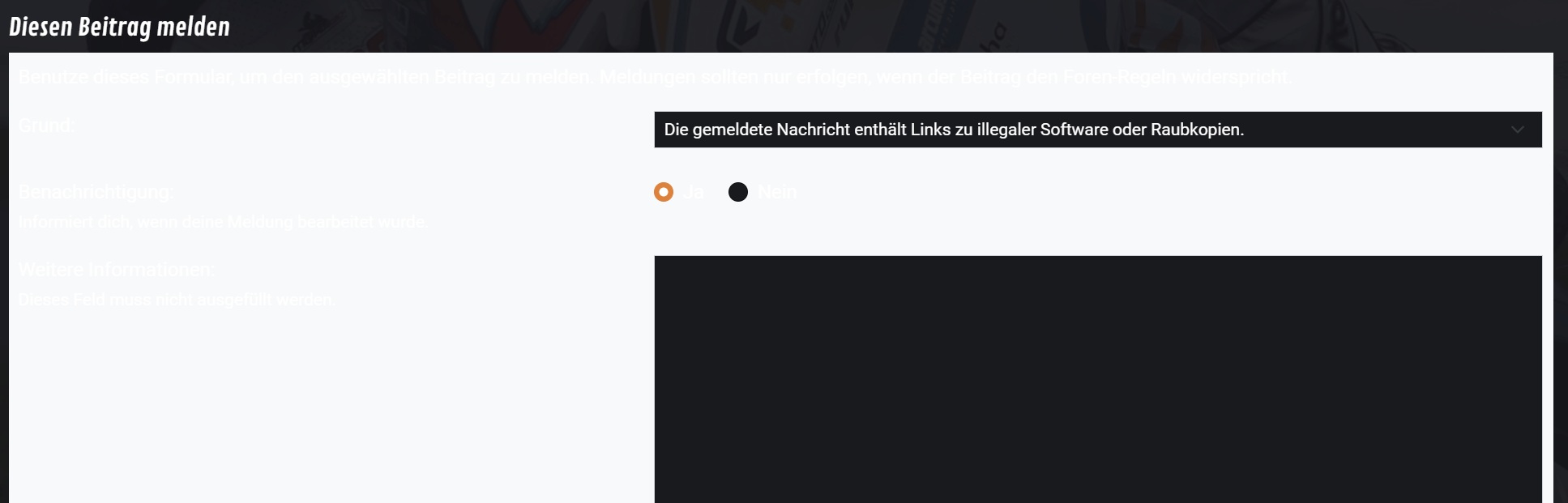Click the dark header area right of the heading
1568x503 pixels.
[x=891, y=26]
